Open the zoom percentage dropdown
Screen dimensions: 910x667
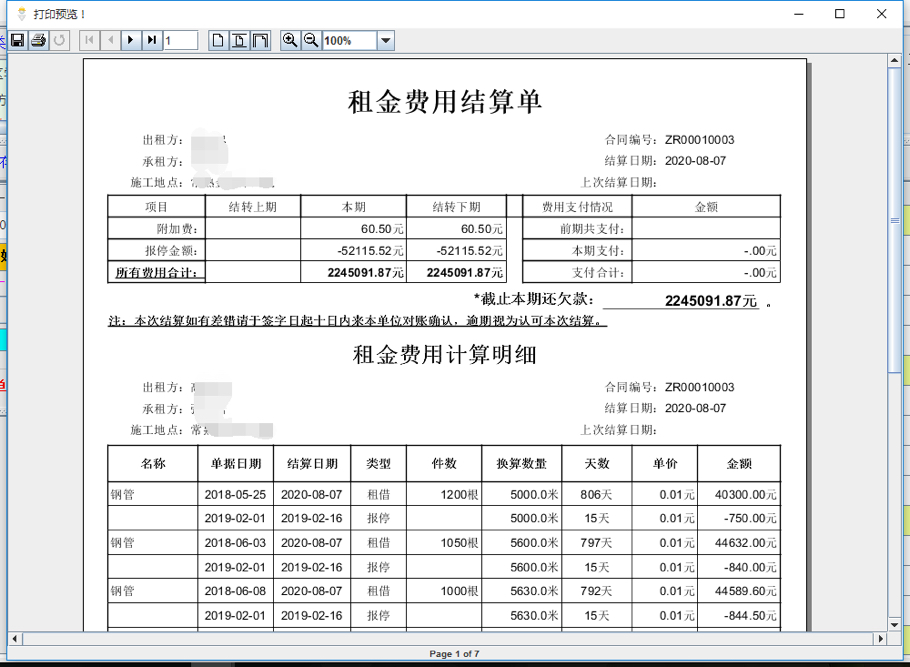(387, 40)
